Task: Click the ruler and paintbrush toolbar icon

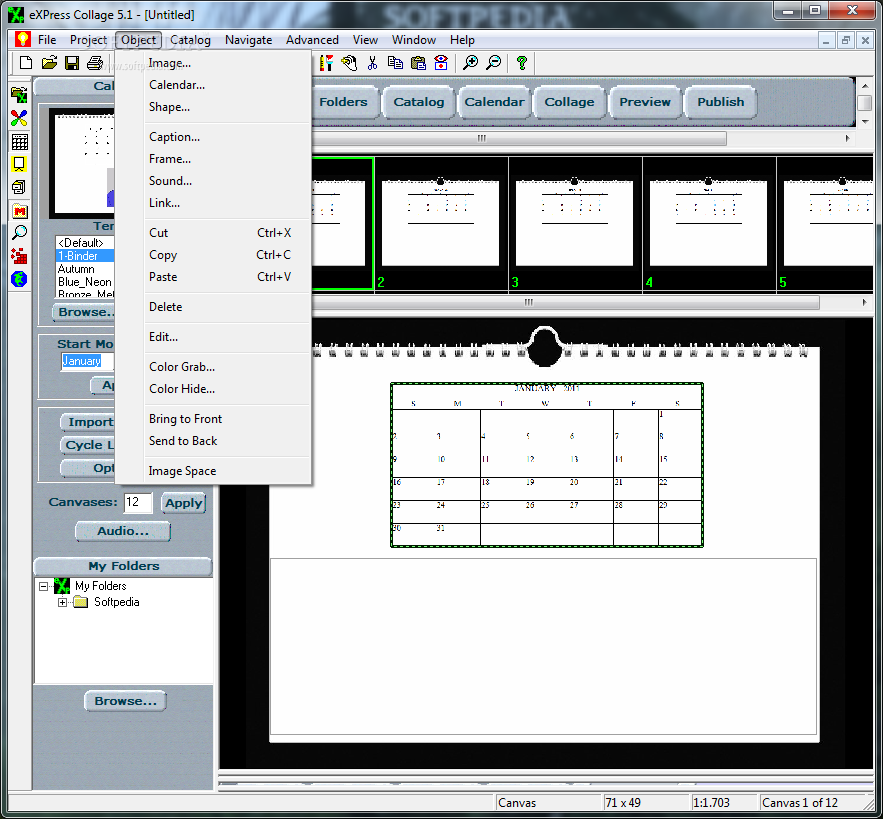Action: click(326, 63)
